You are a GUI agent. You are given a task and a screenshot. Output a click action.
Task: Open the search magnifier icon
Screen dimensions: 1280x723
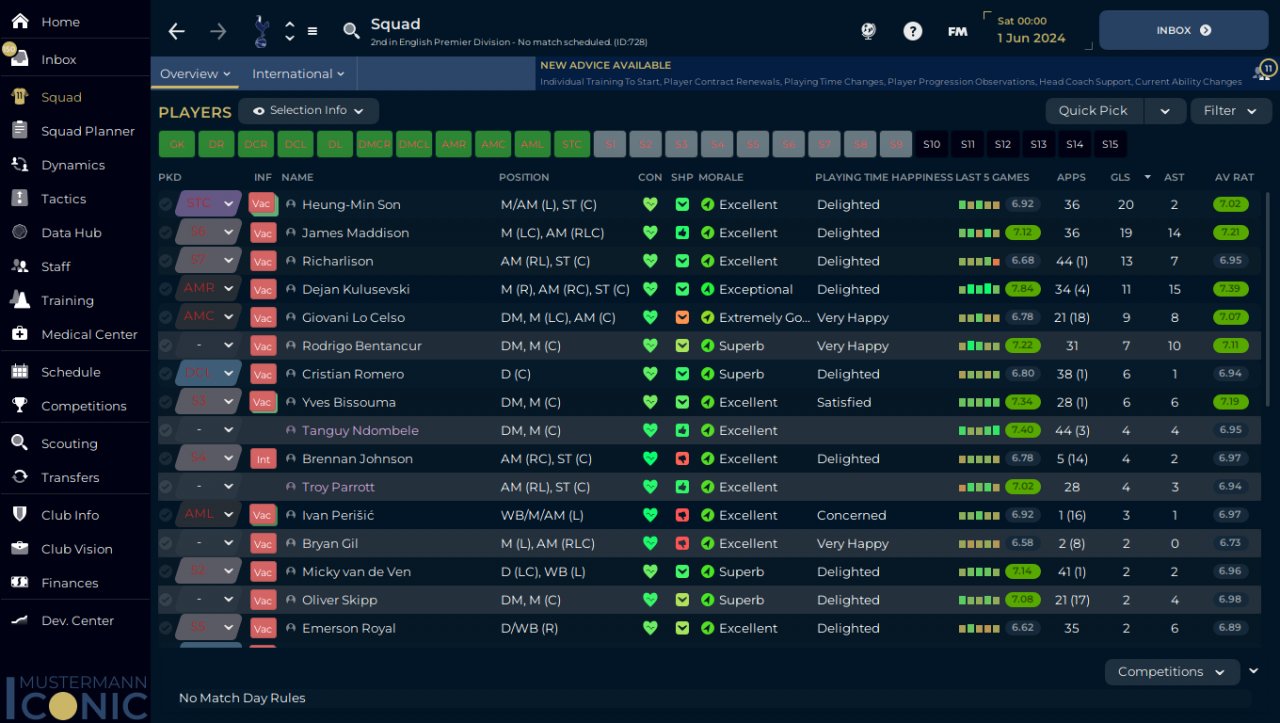pos(351,31)
